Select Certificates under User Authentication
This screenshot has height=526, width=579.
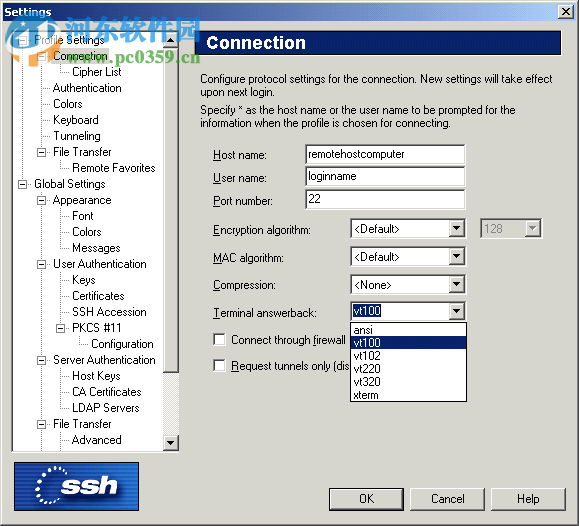pyautogui.click(x=98, y=296)
